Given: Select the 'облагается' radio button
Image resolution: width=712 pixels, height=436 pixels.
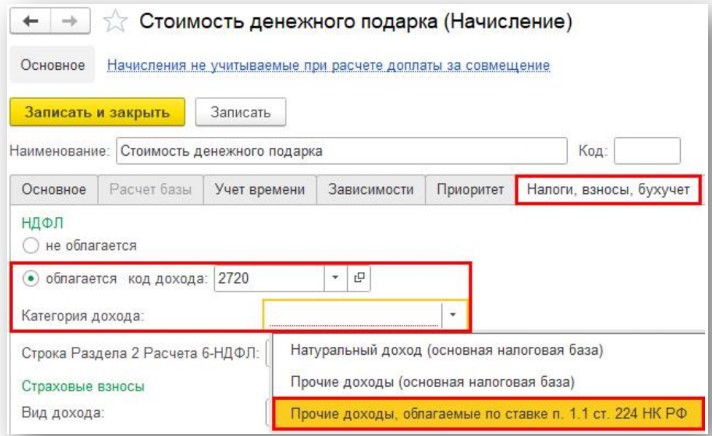Looking at the screenshot, I should click(30, 278).
